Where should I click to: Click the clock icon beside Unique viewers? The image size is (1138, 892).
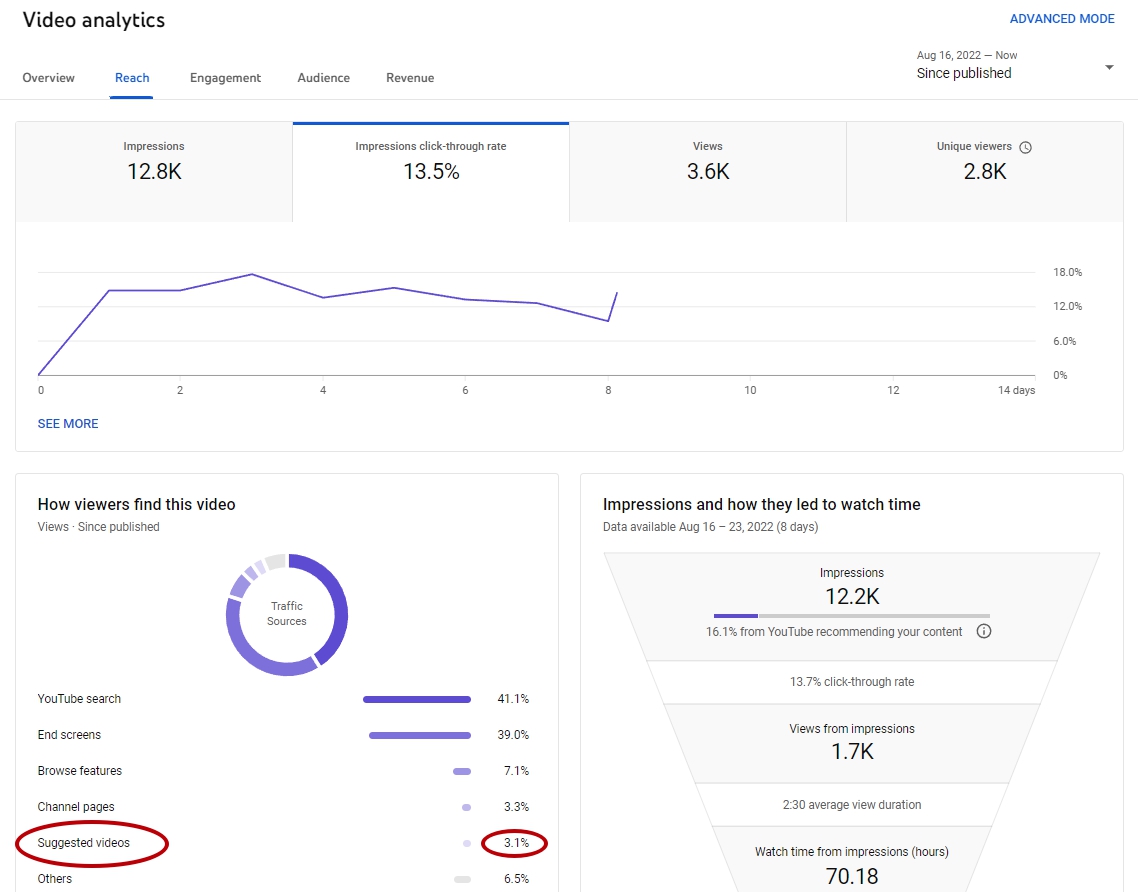tap(1026, 147)
